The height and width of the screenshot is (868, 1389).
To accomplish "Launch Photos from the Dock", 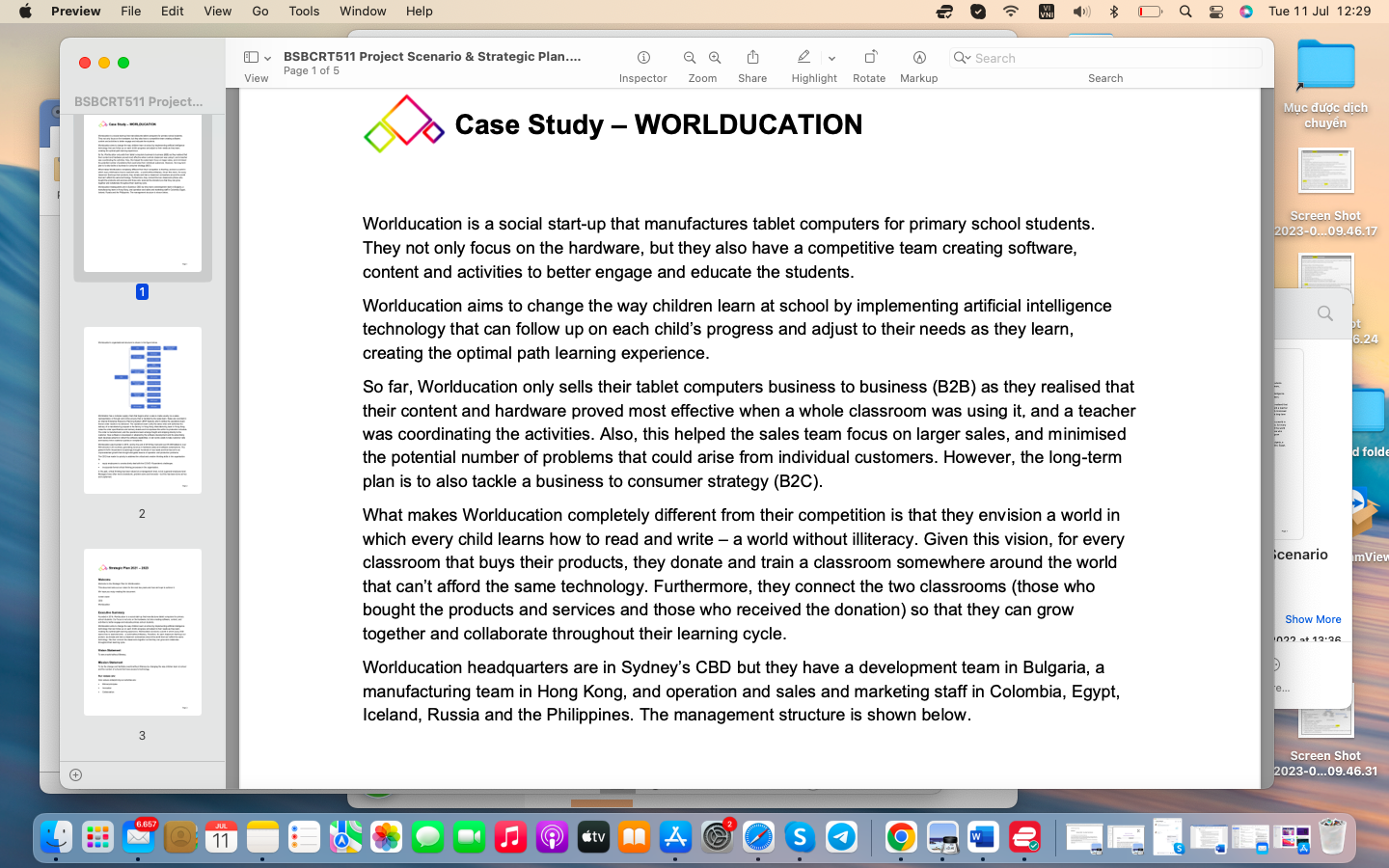I will [x=386, y=837].
